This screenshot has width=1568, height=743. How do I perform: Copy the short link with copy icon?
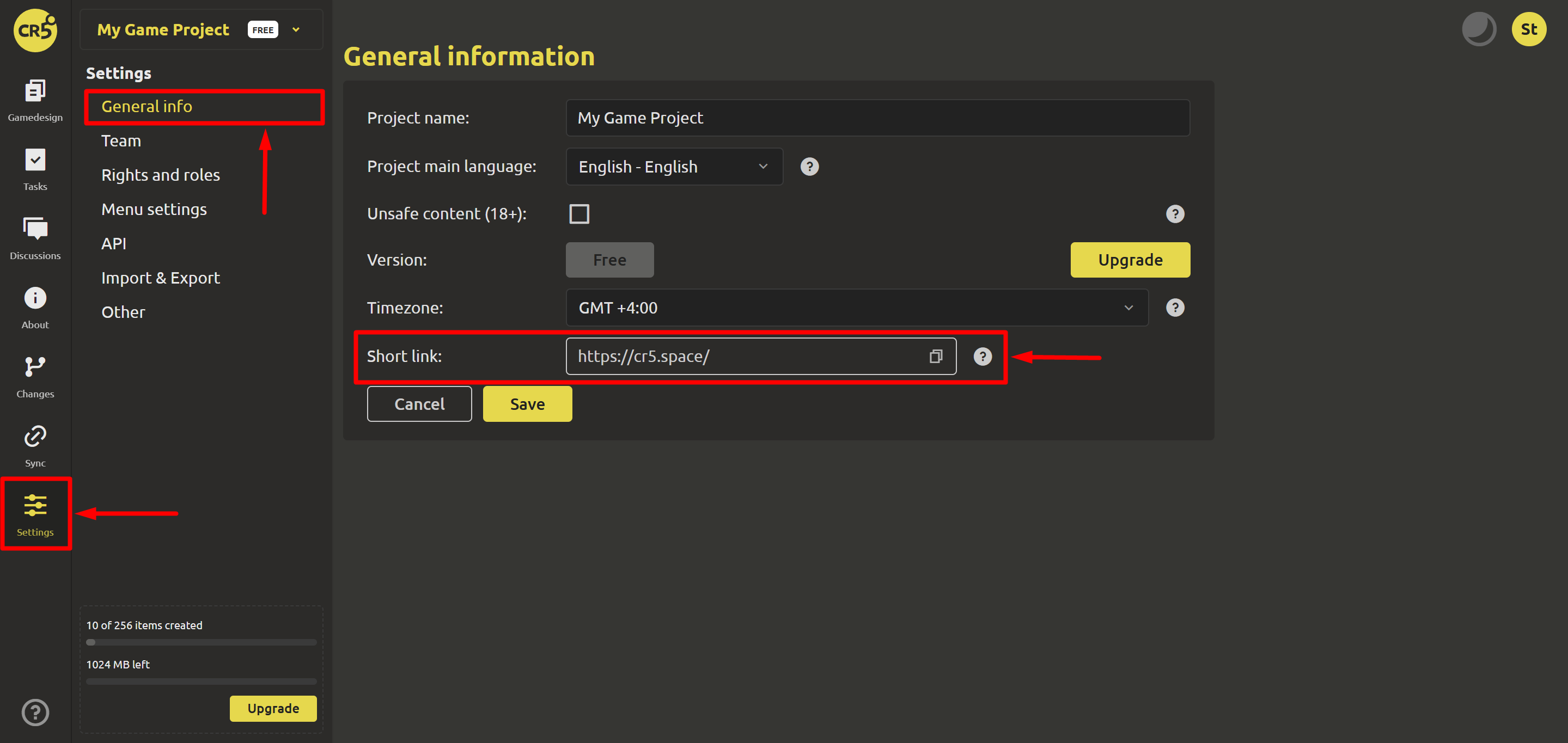[x=936, y=356]
